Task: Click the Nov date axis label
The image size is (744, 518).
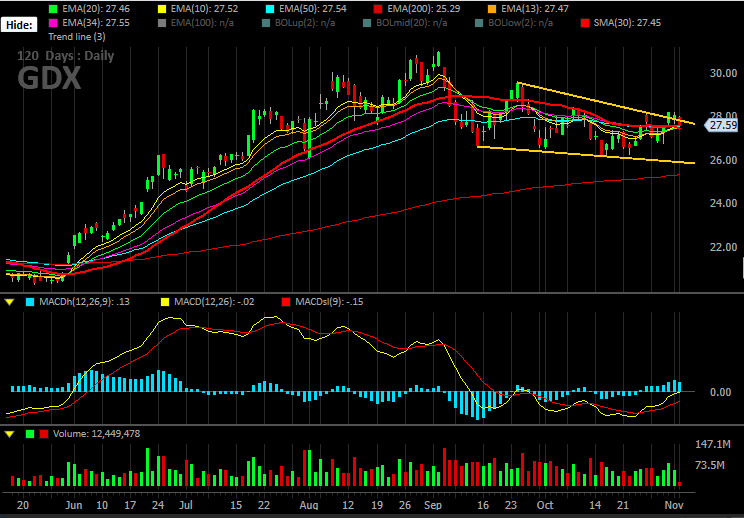Action: pyautogui.click(x=673, y=504)
